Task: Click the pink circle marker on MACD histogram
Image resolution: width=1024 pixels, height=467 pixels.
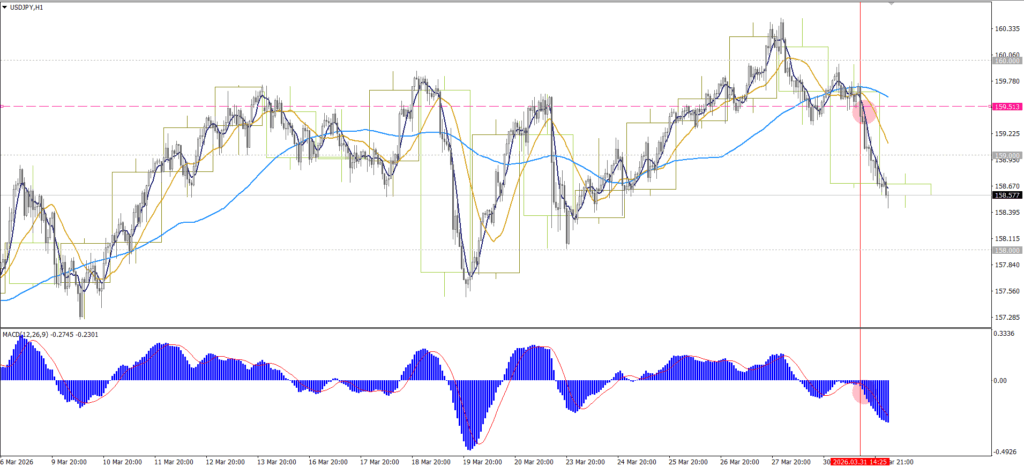Action: click(x=861, y=392)
